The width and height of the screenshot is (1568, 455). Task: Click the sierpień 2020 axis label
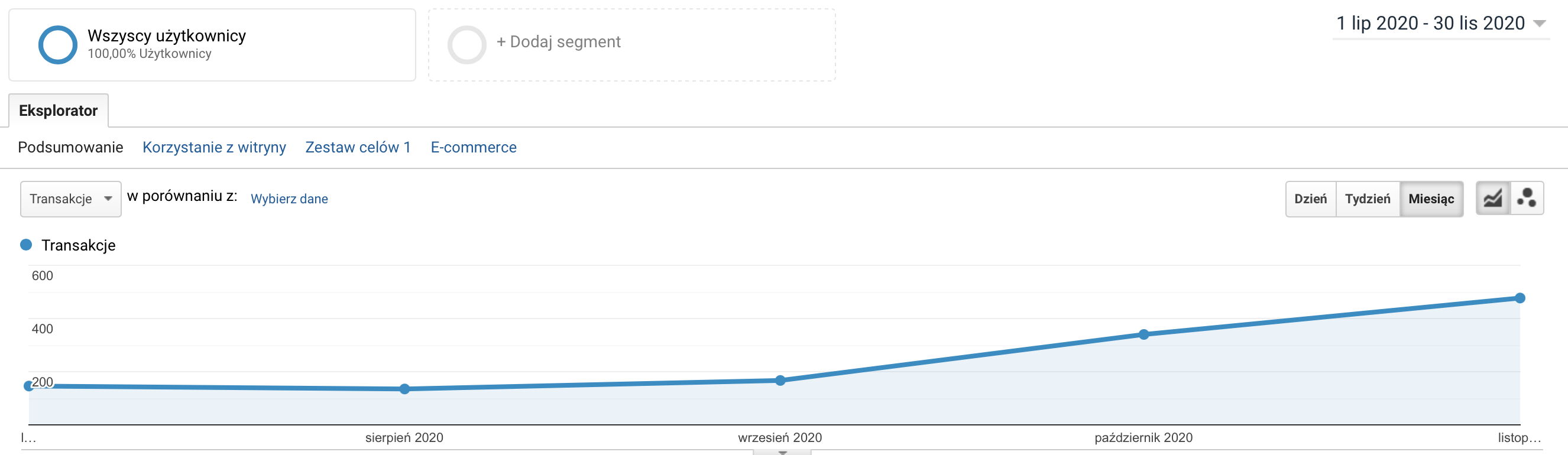(x=404, y=437)
